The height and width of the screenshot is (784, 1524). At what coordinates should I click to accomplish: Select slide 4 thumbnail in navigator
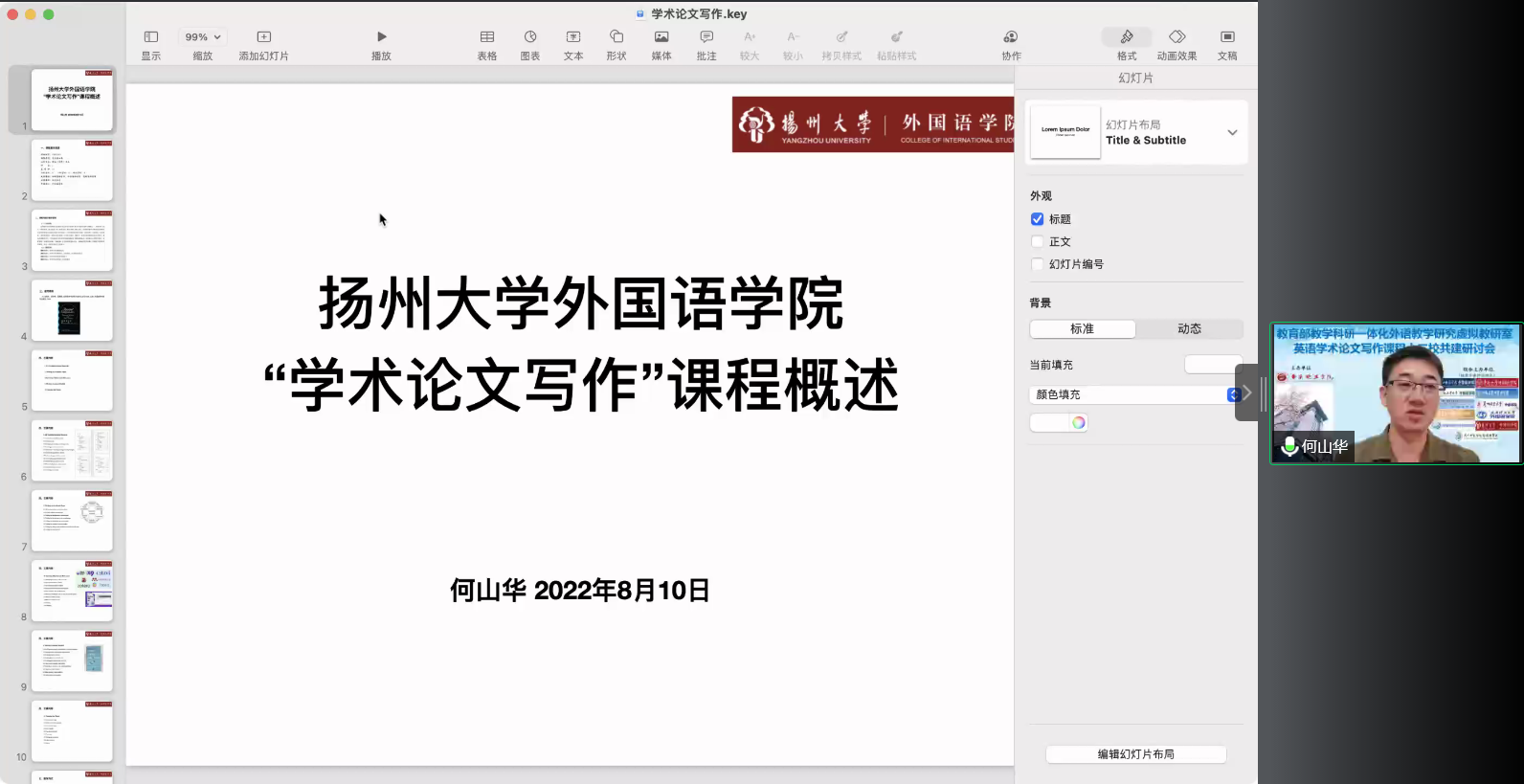72,311
